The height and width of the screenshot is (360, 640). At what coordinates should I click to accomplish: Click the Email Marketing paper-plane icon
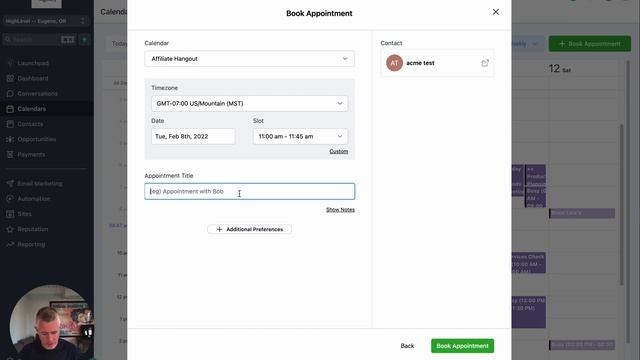[10, 184]
